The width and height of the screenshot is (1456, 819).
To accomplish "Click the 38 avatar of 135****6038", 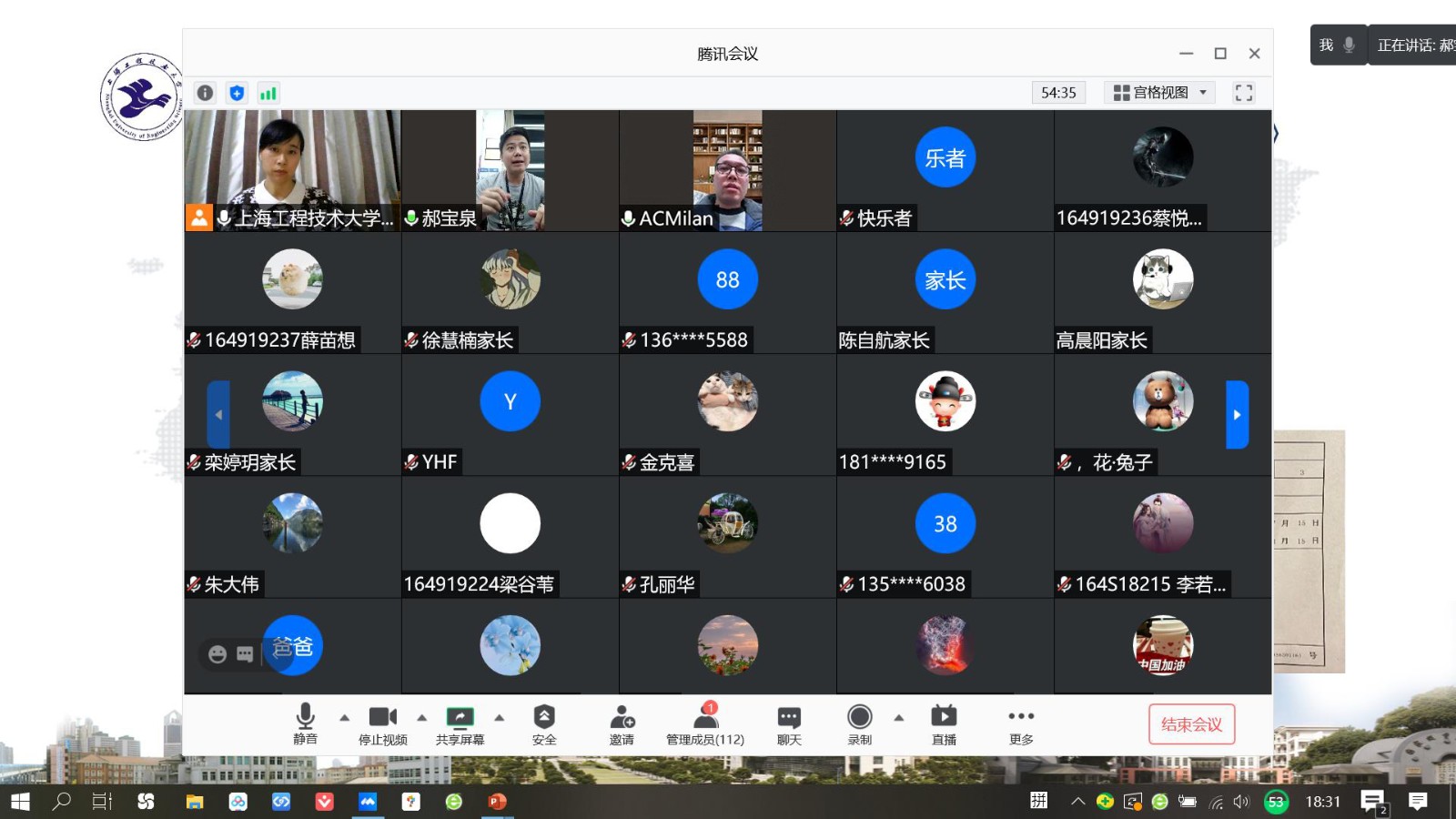I will pos(945,523).
